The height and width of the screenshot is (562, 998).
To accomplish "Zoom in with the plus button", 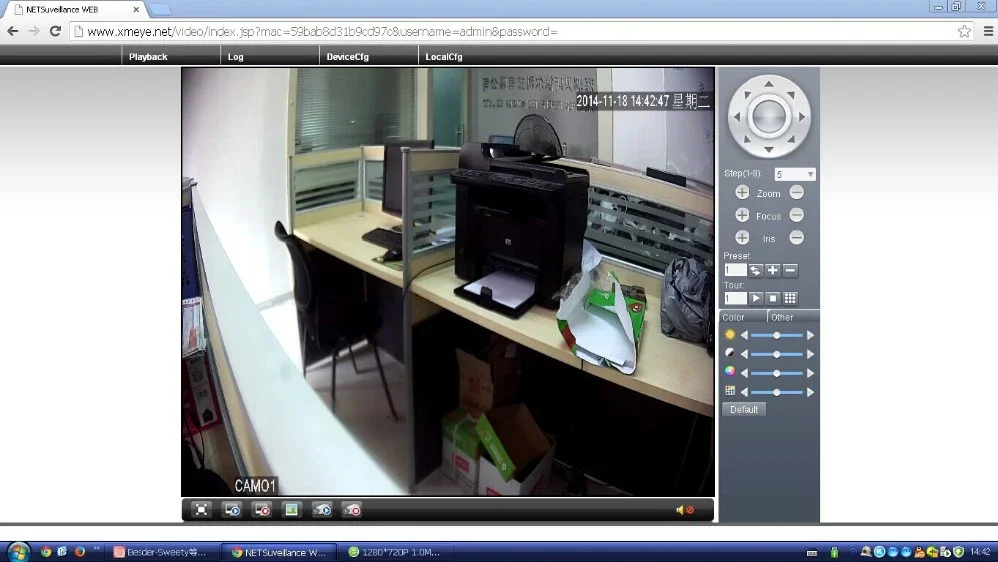I will [742, 192].
